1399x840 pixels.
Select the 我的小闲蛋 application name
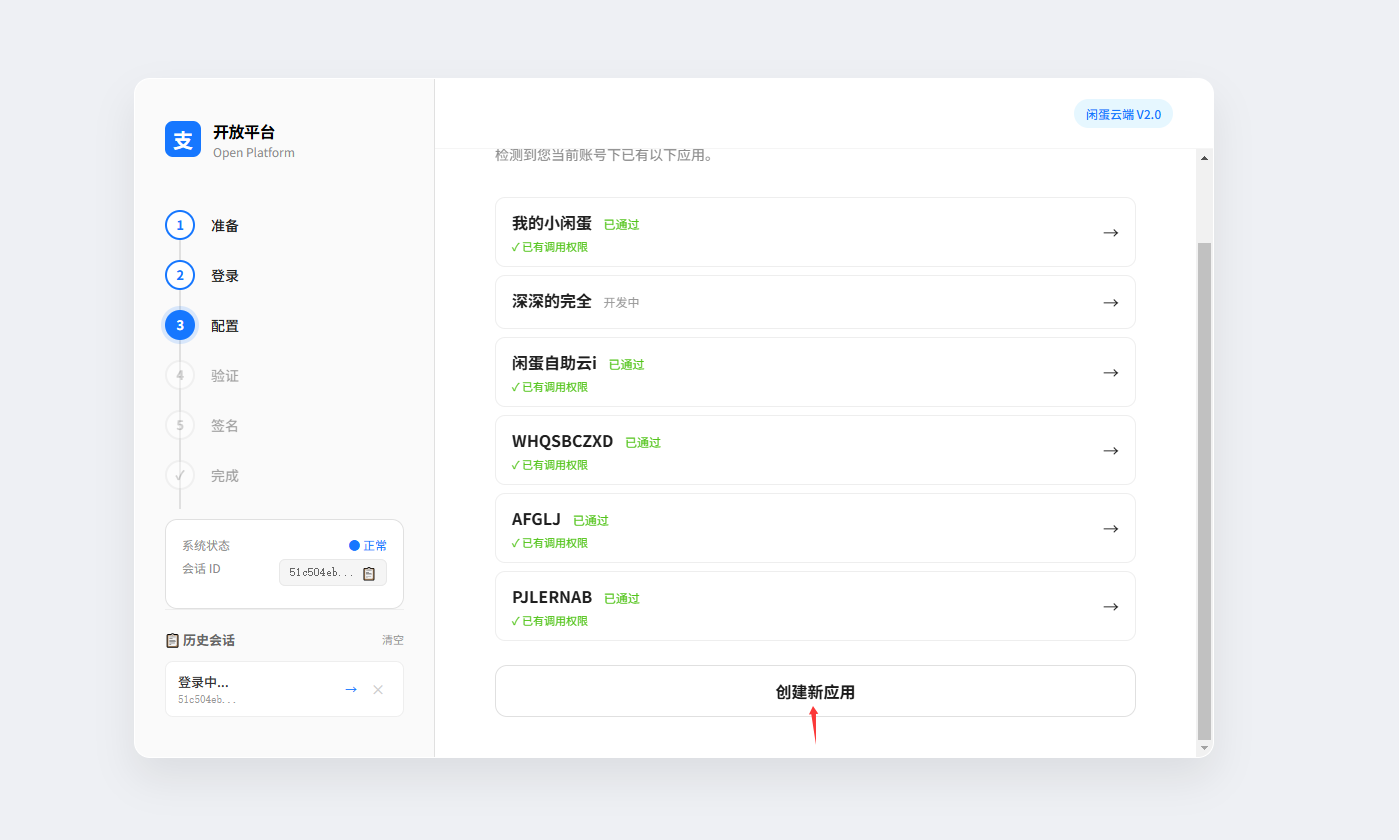click(552, 223)
